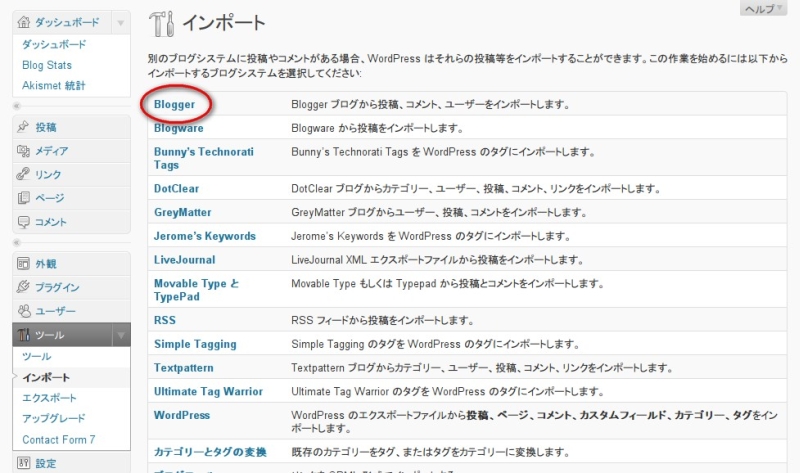Open カテゴリーとタグの変換 converter link

[x=210, y=452]
